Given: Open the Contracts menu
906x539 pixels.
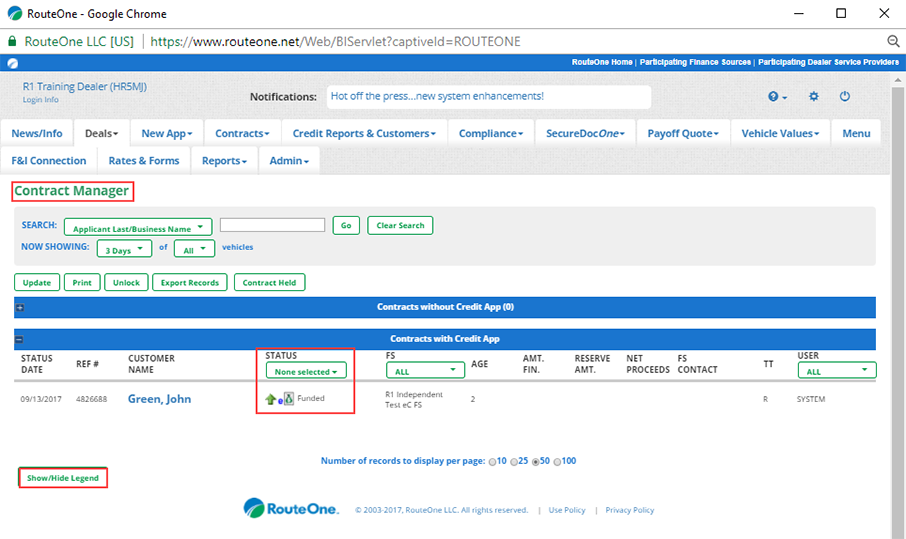Looking at the screenshot, I should point(243,133).
